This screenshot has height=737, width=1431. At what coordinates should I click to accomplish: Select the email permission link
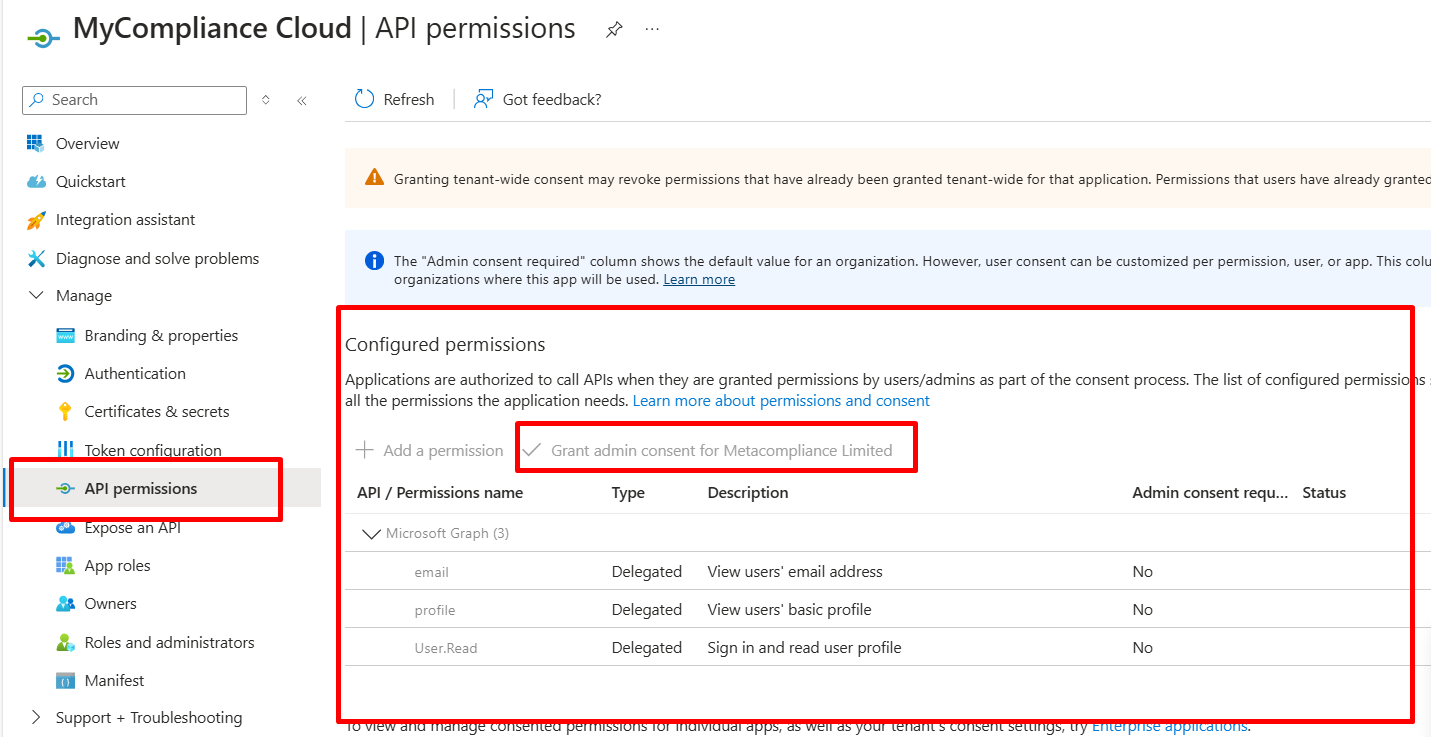pos(432,572)
